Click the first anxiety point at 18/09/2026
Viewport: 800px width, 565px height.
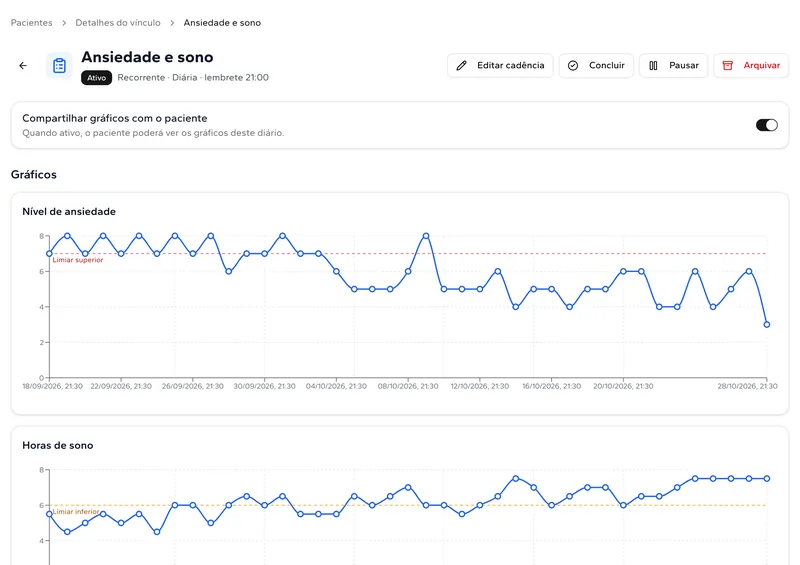coord(49,254)
